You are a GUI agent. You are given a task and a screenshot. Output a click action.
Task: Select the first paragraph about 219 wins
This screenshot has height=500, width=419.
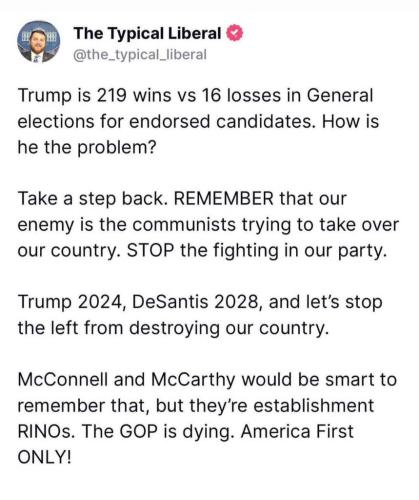pos(198,121)
